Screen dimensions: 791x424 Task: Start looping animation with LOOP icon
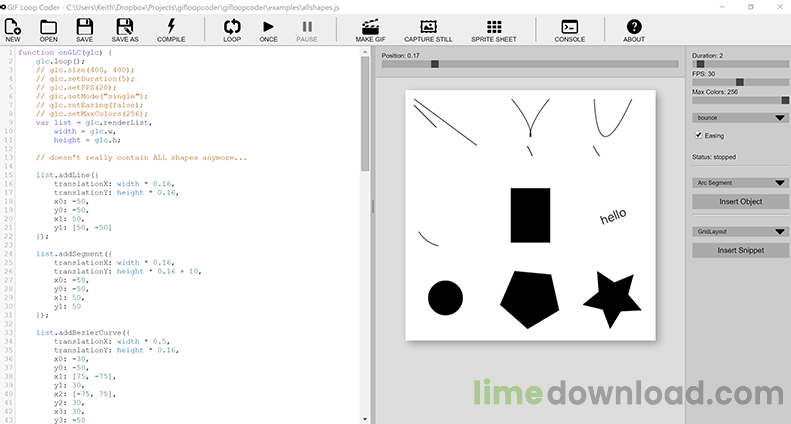click(232, 29)
